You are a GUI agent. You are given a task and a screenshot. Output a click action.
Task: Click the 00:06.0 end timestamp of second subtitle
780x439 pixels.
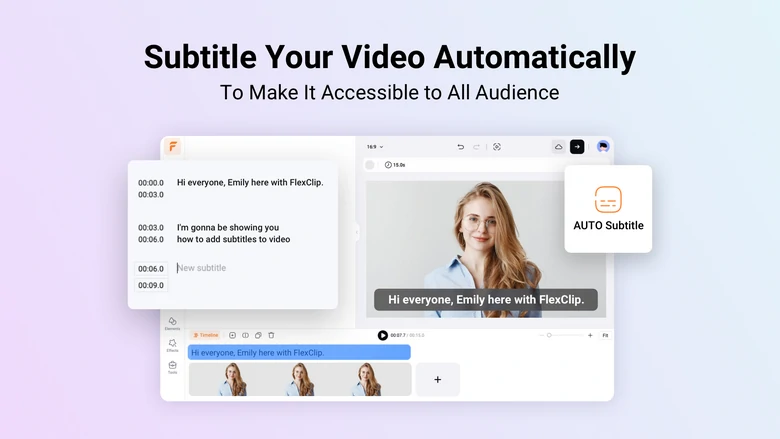click(151, 240)
